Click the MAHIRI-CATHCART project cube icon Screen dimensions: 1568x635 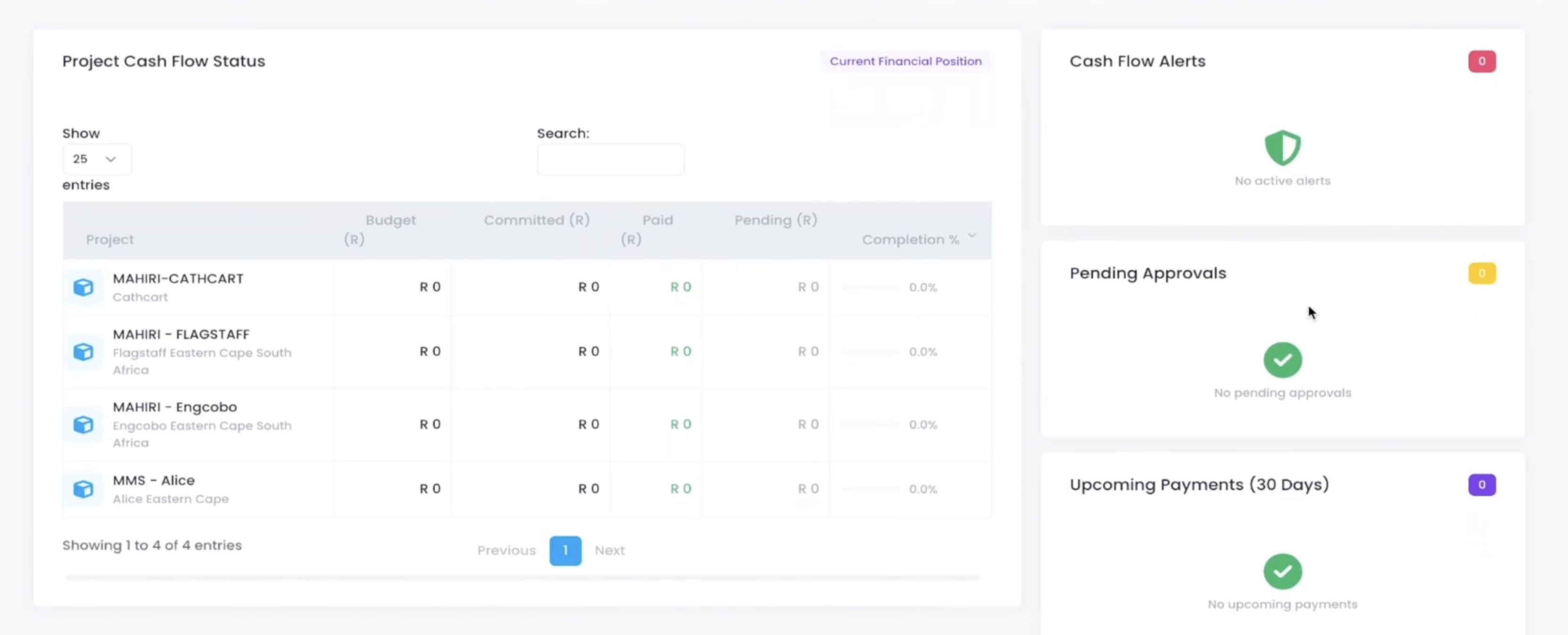pyautogui.click(x=83, y=287)
